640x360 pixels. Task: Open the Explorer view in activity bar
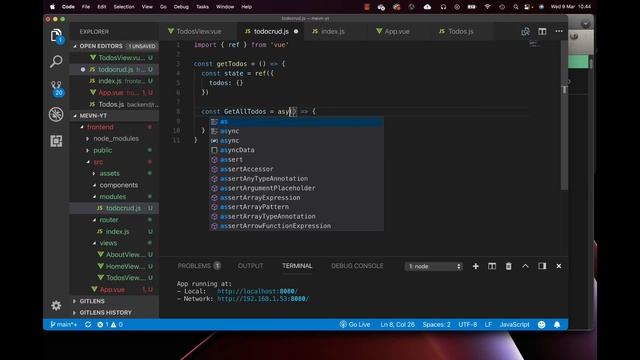tap(56, 36)
